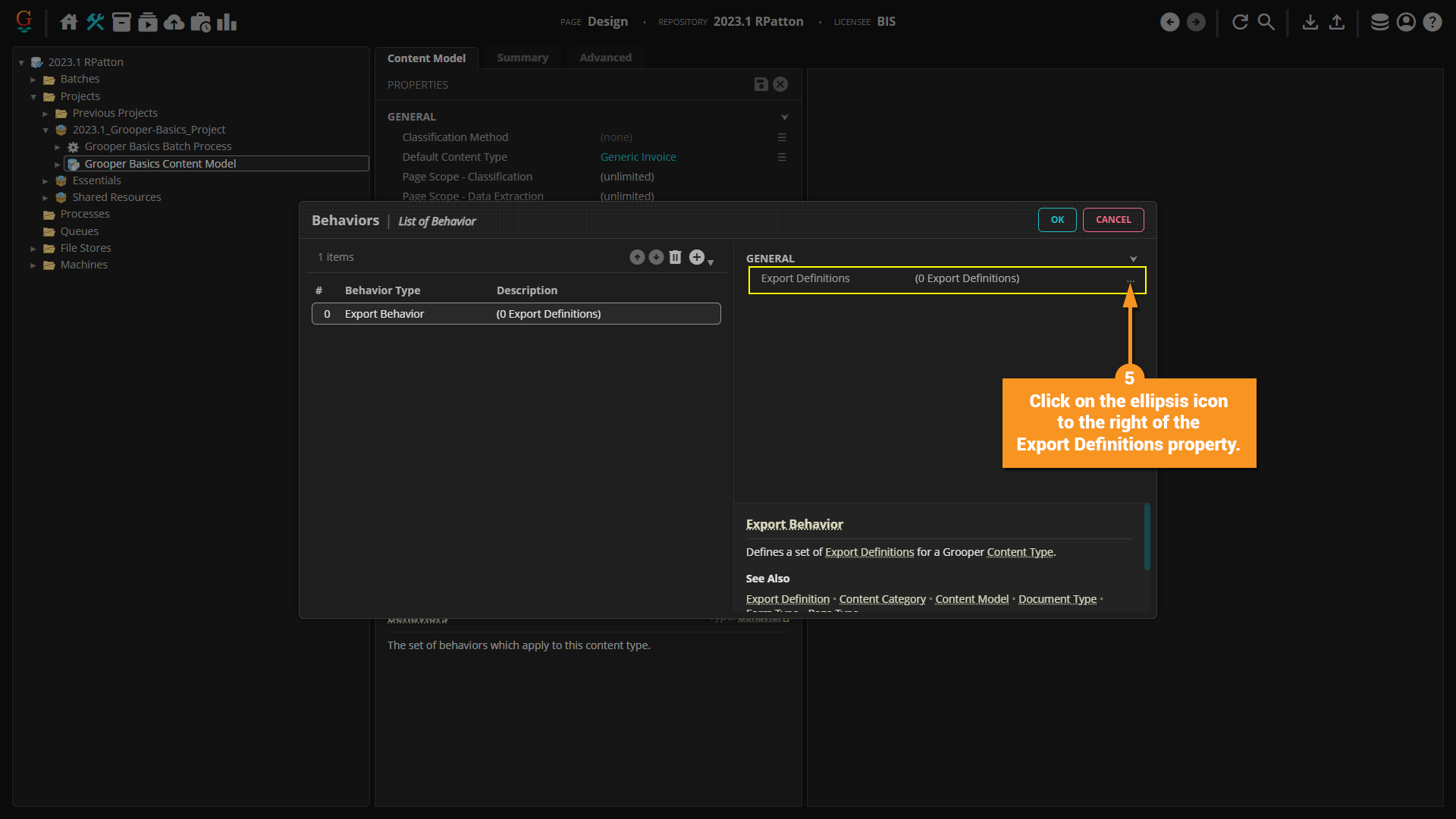1456x819 pixels.
Task: Open the repository database icon
Action: coord(1379,22)
